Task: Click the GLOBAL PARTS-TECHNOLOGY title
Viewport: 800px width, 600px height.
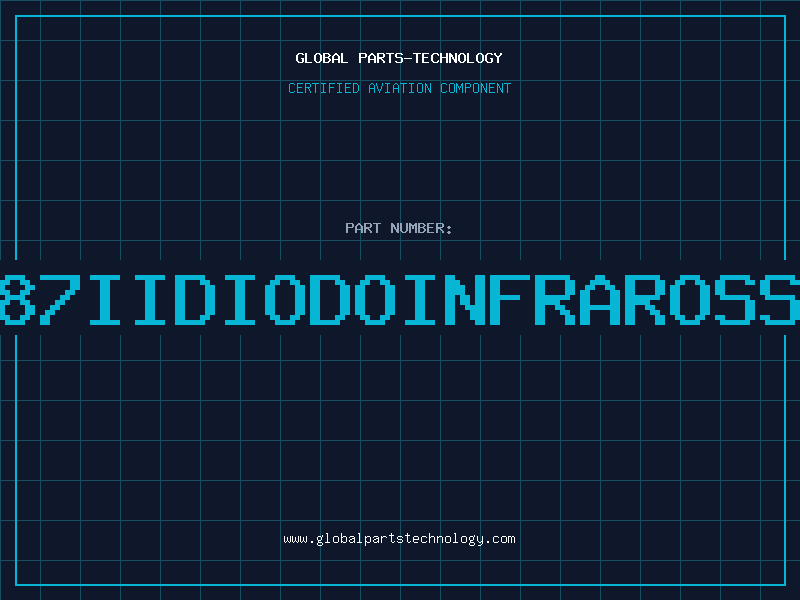Action: click(x=399, y=58)
